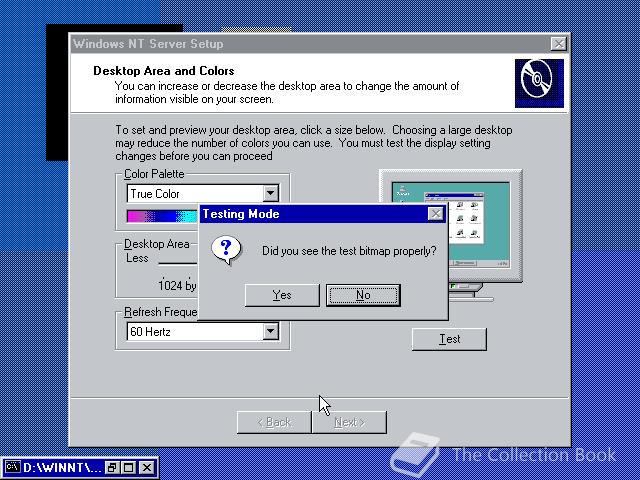Click the 'Less' label under Desktop Area
Viewport: 640px width, 480px height.
[x=137, y=258]
